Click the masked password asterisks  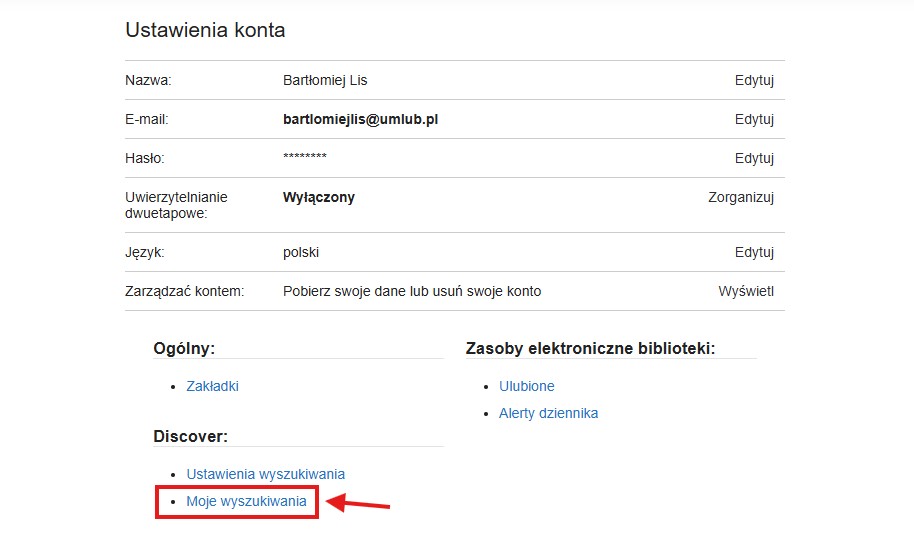pos(305,158)
